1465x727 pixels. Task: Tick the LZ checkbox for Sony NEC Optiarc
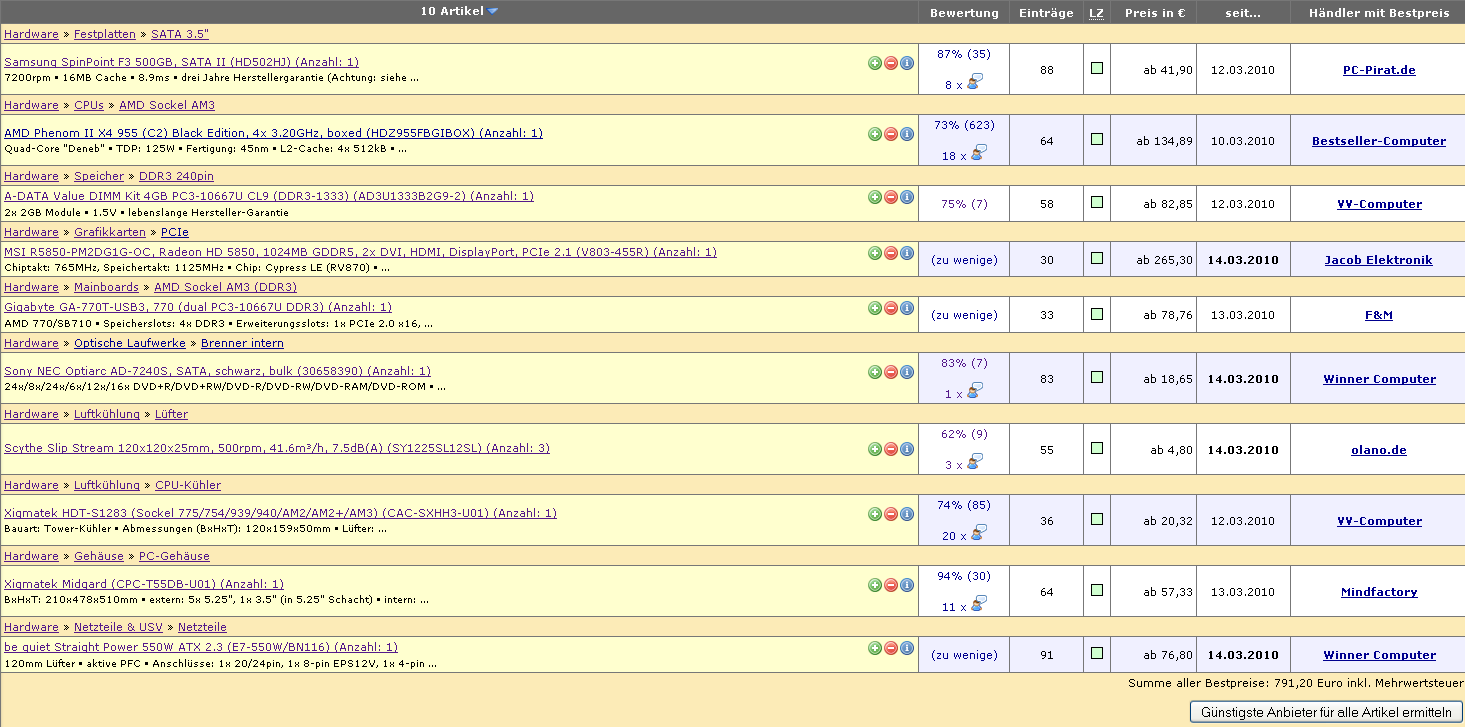click(1097, 377)
